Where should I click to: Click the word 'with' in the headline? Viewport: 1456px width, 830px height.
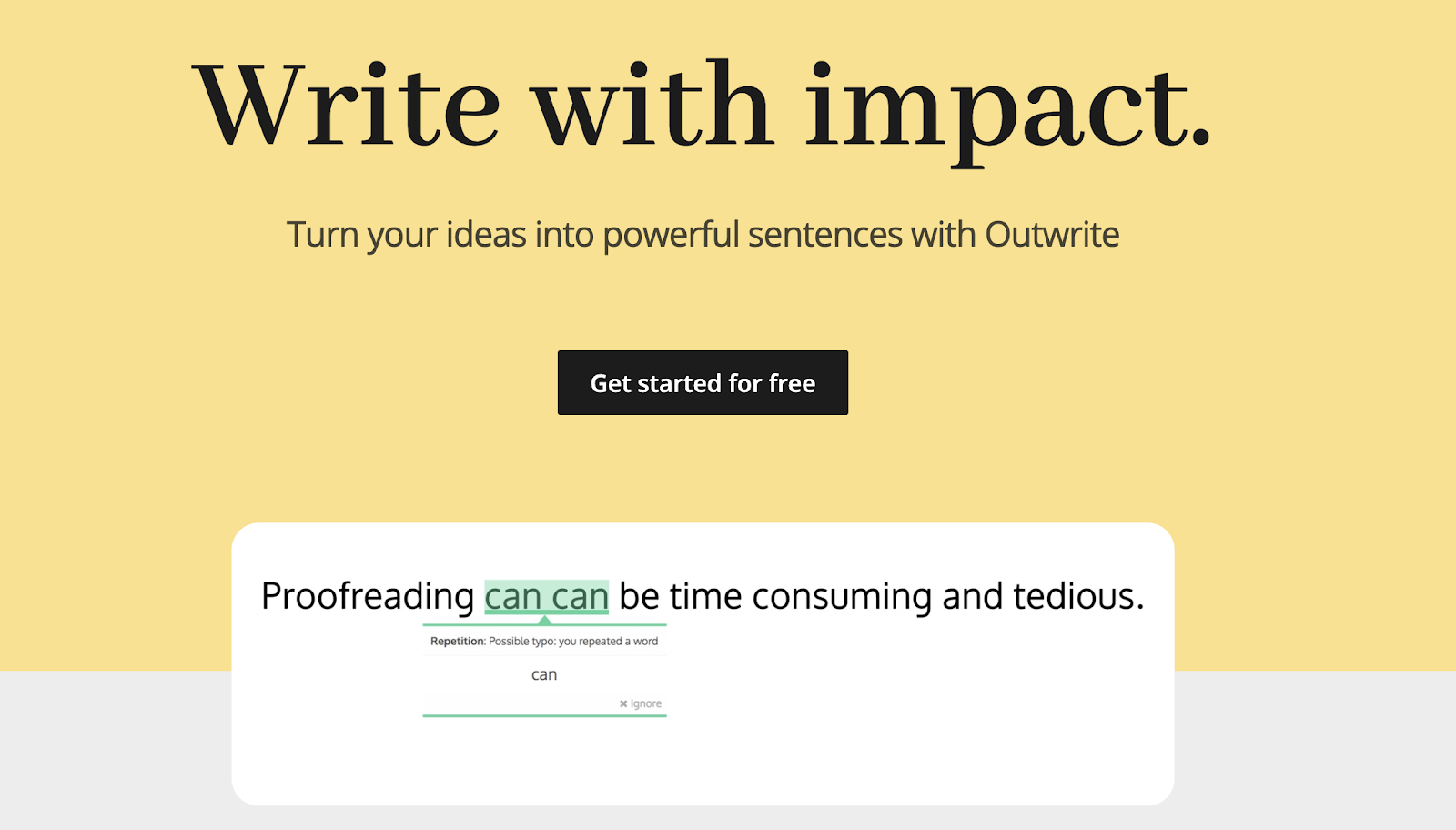652,106
